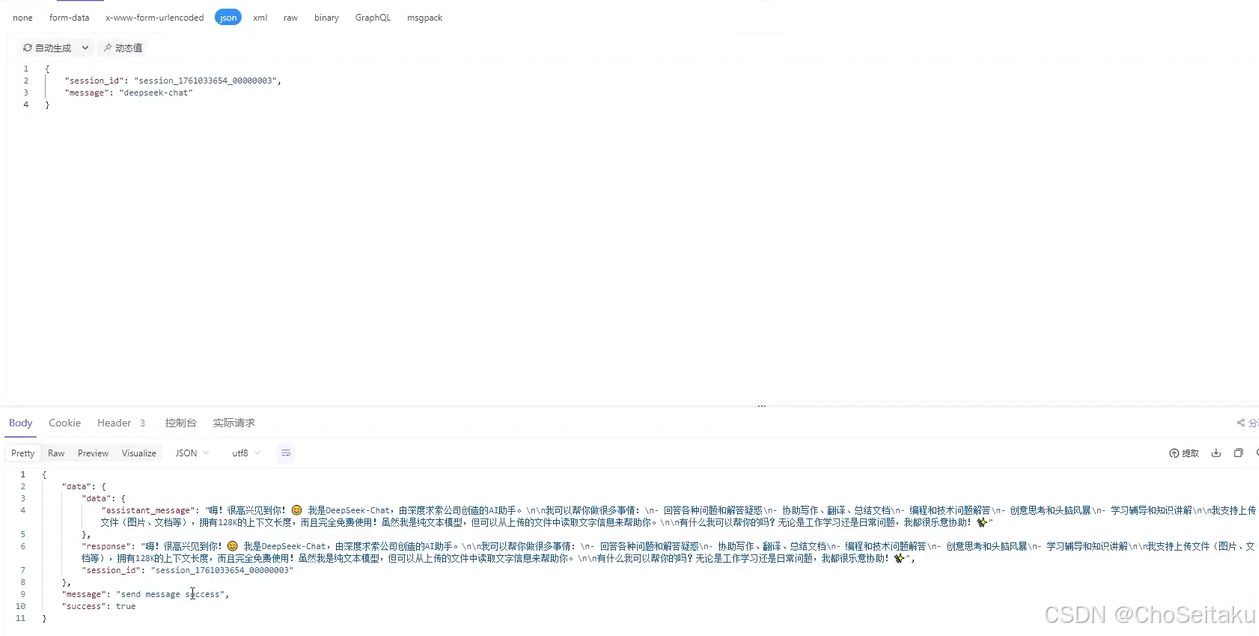Click the 提取 extract button
This screenshot has width=1259, height=636.
(x=1184, y=453)
